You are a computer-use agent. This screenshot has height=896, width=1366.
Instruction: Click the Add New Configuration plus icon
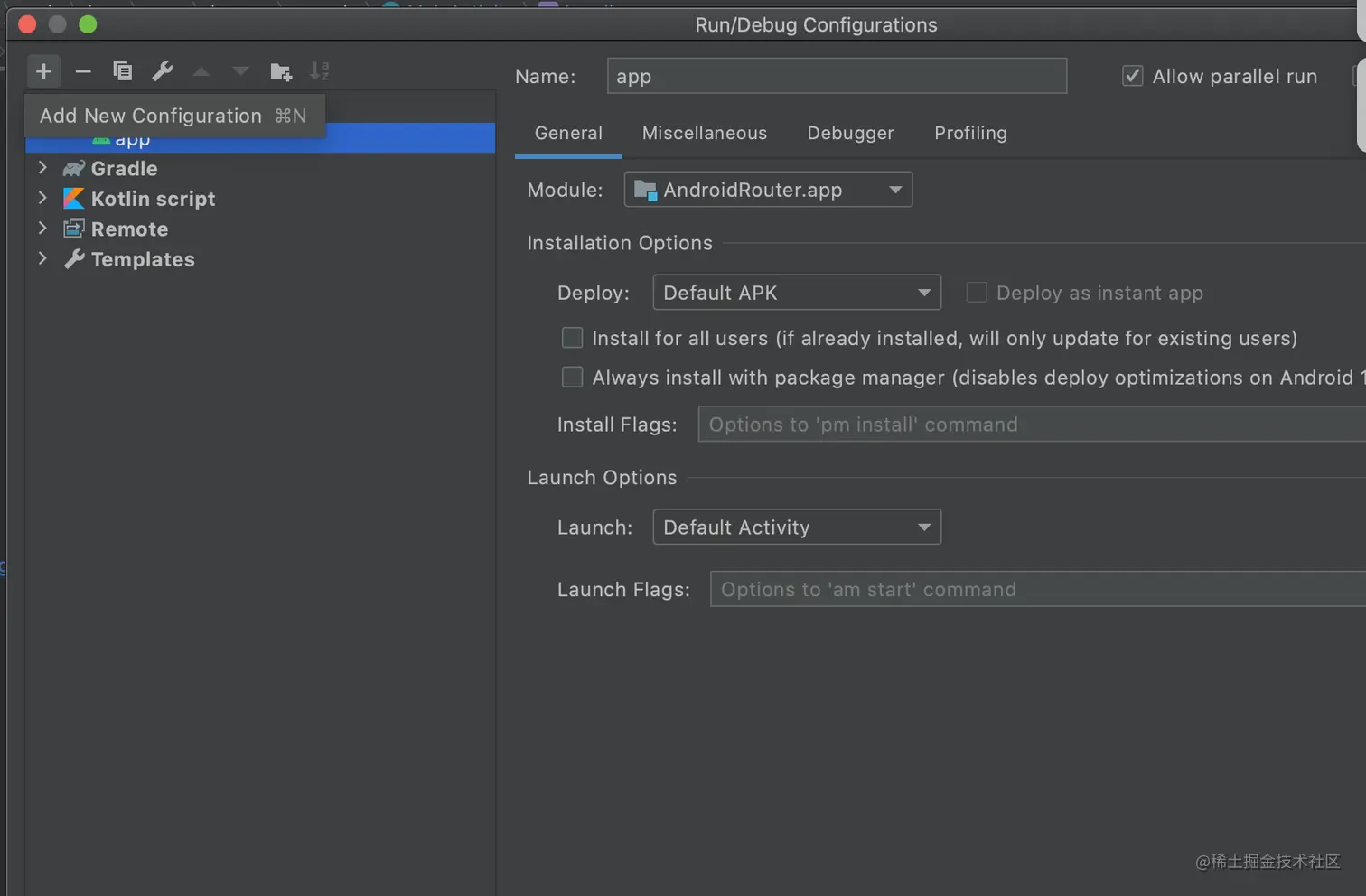click(43, 71)
